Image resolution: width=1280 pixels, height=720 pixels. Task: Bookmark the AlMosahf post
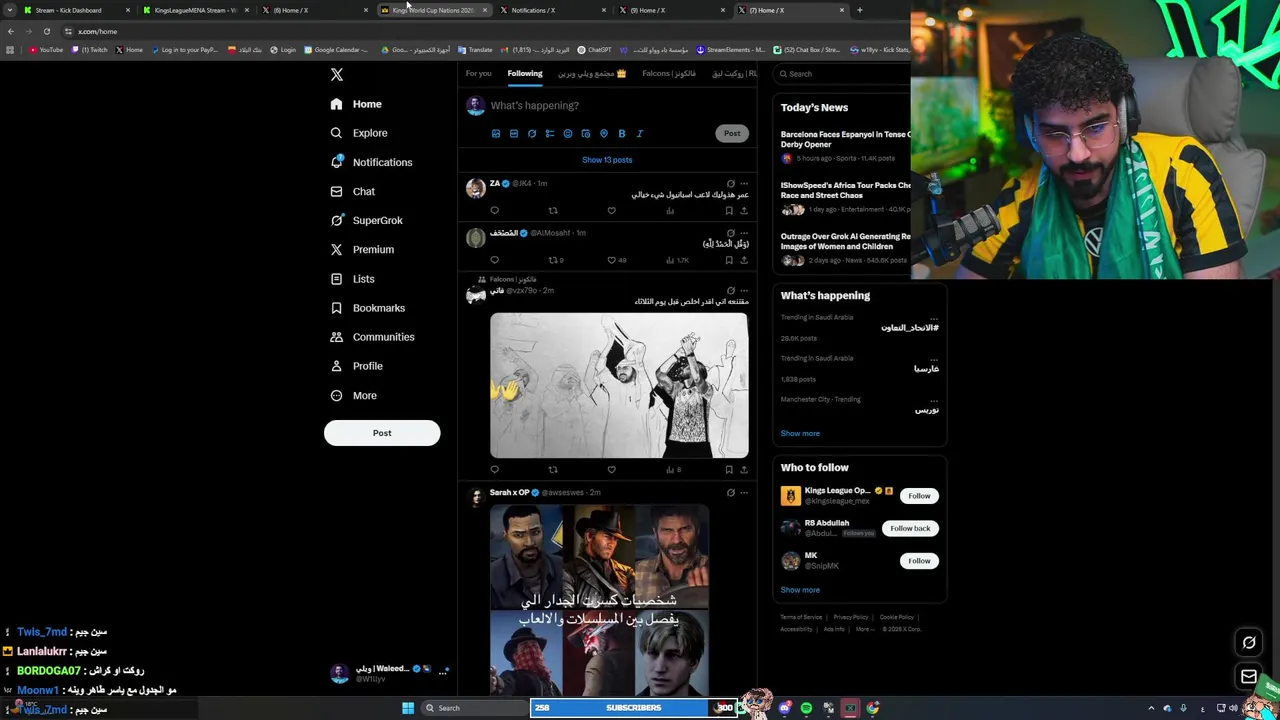click(x=729, y=260)
